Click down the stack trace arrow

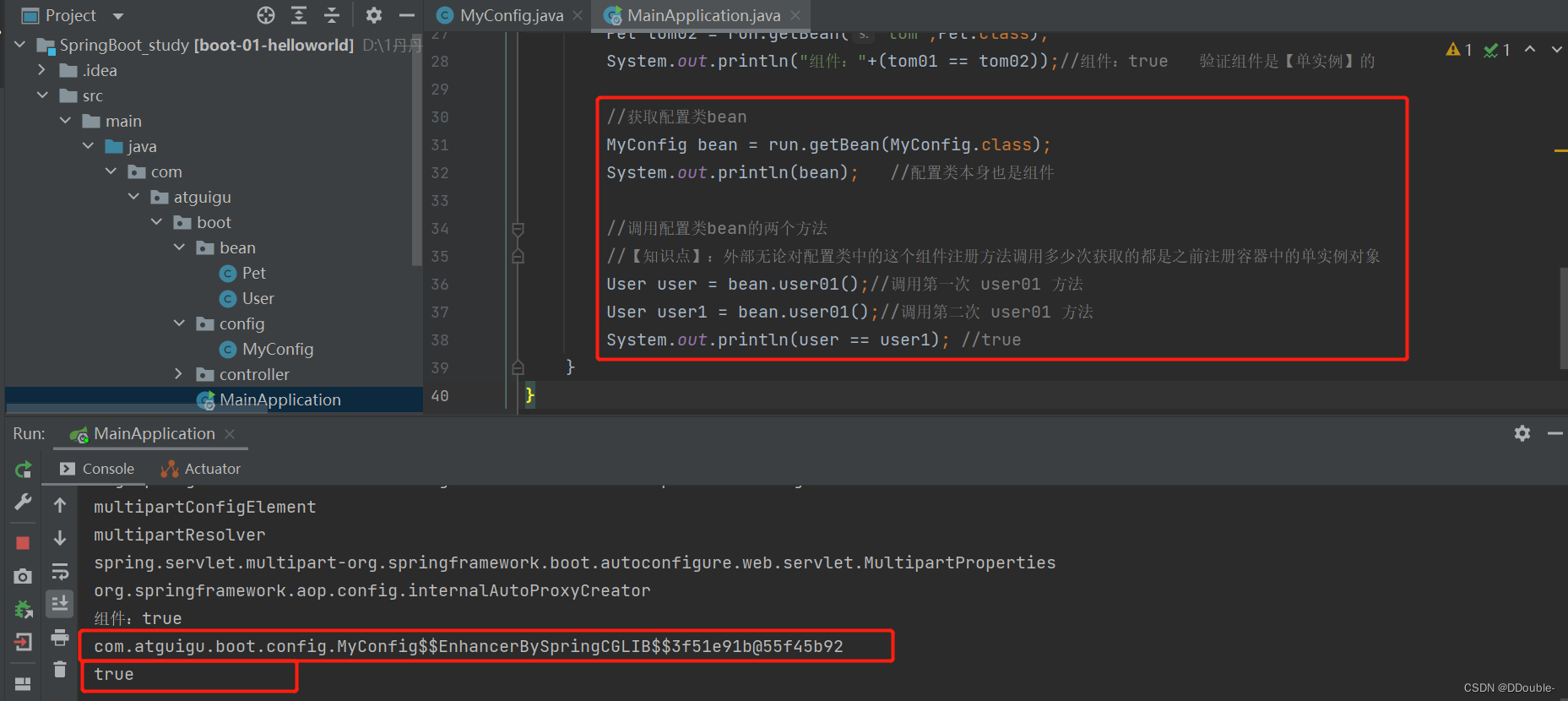click(60, 538)
